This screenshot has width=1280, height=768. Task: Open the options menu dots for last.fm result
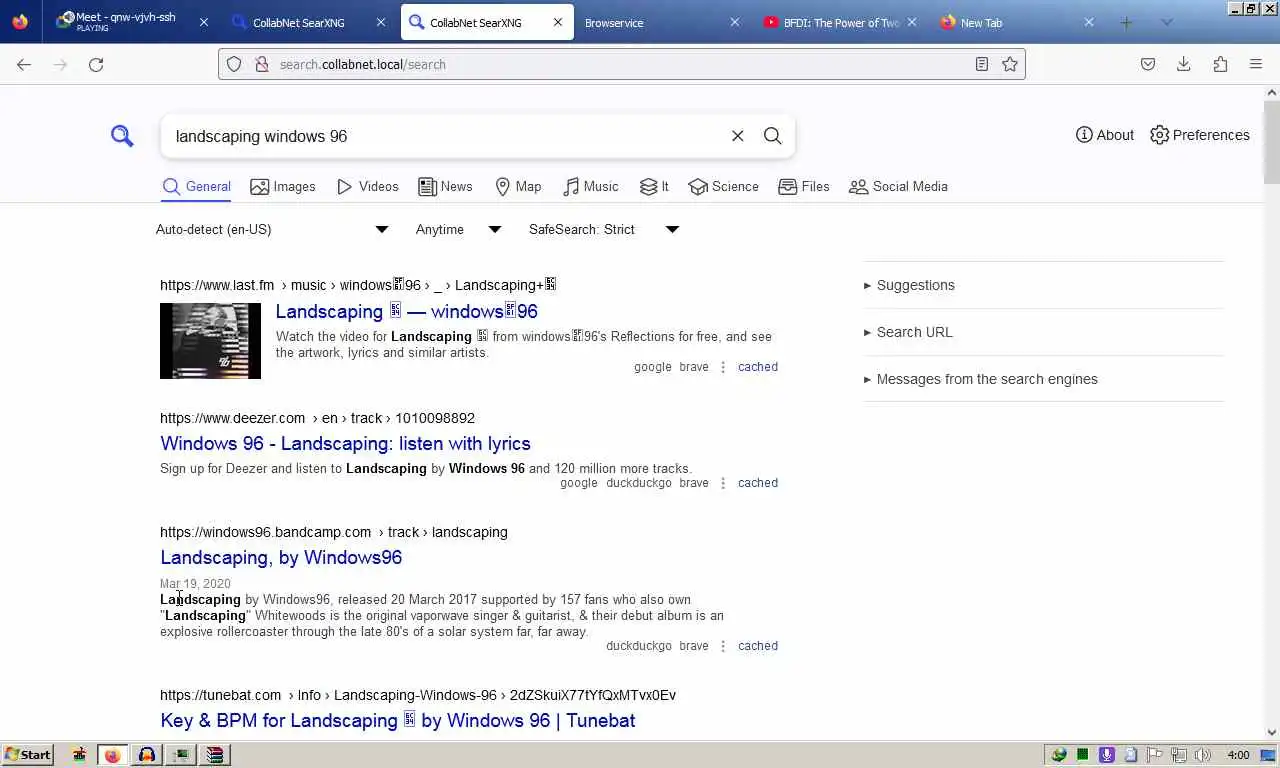tap(723, 367)
